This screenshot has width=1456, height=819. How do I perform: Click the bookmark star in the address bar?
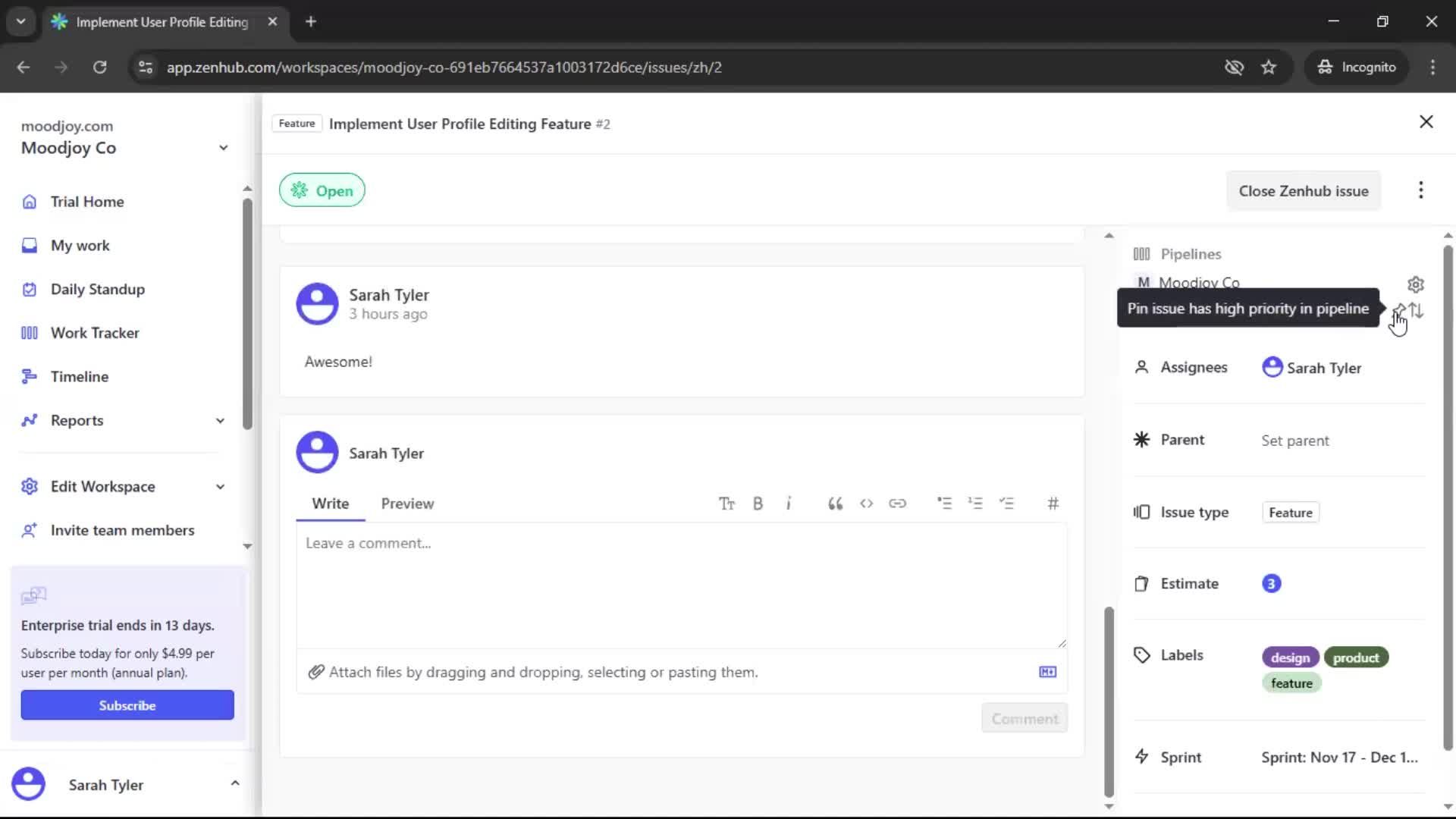coord(1269,67)
